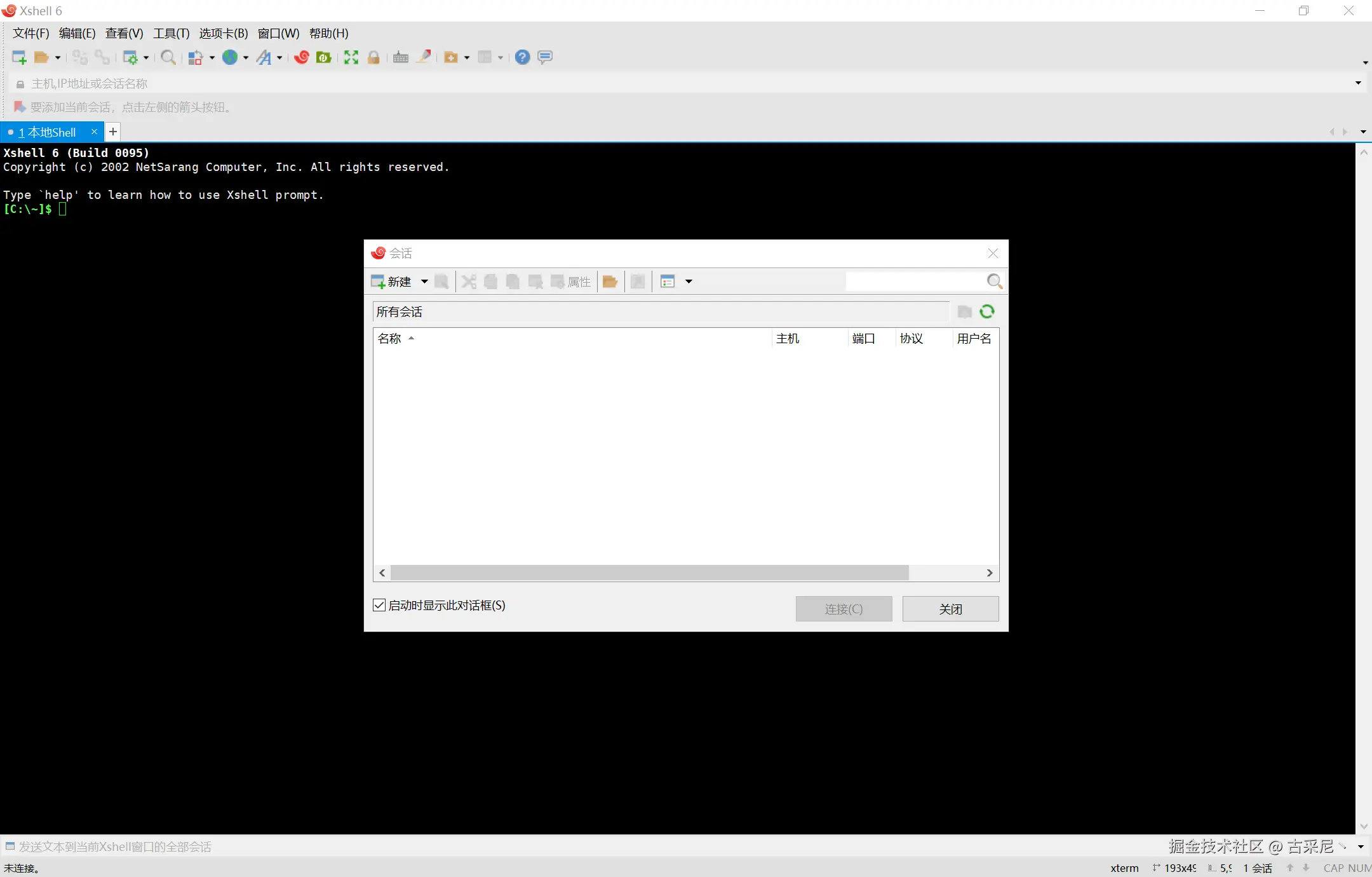Open the blue help question mark icon
The image size is (1372, 877).
click(x=522, y=58)
